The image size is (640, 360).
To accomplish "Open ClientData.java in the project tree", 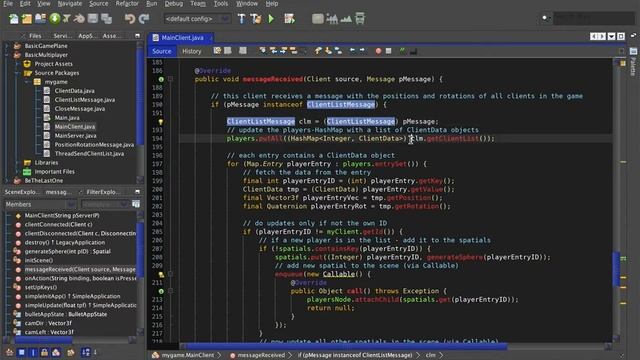I will tap(74, 91).
